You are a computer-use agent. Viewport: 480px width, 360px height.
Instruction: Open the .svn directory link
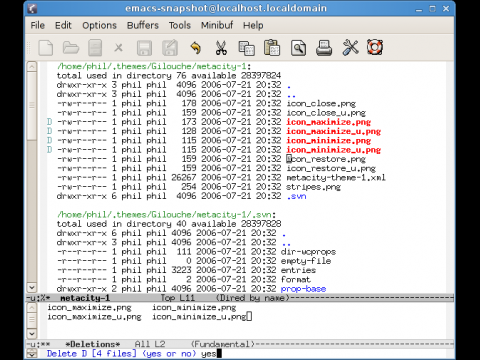tap(296, 196)
